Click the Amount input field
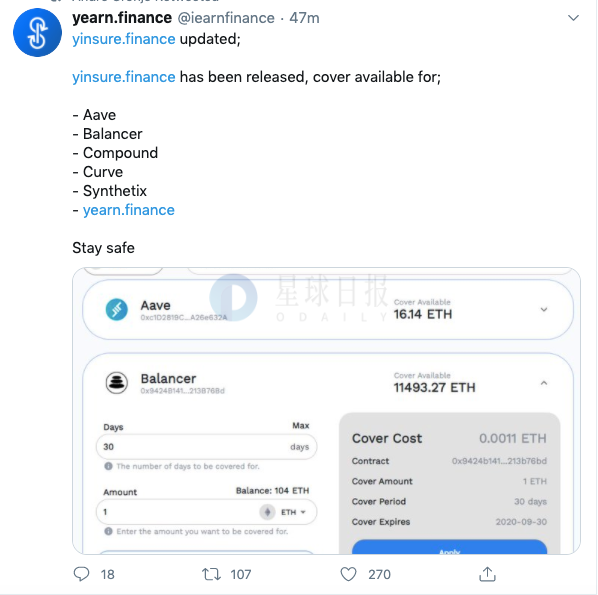The height and width of the screenshot is (595, 598). point(206,512)
